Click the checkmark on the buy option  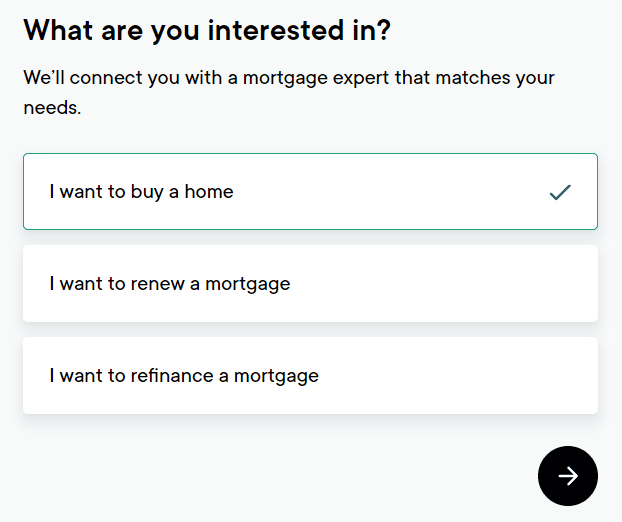click(x=560, y=192)
